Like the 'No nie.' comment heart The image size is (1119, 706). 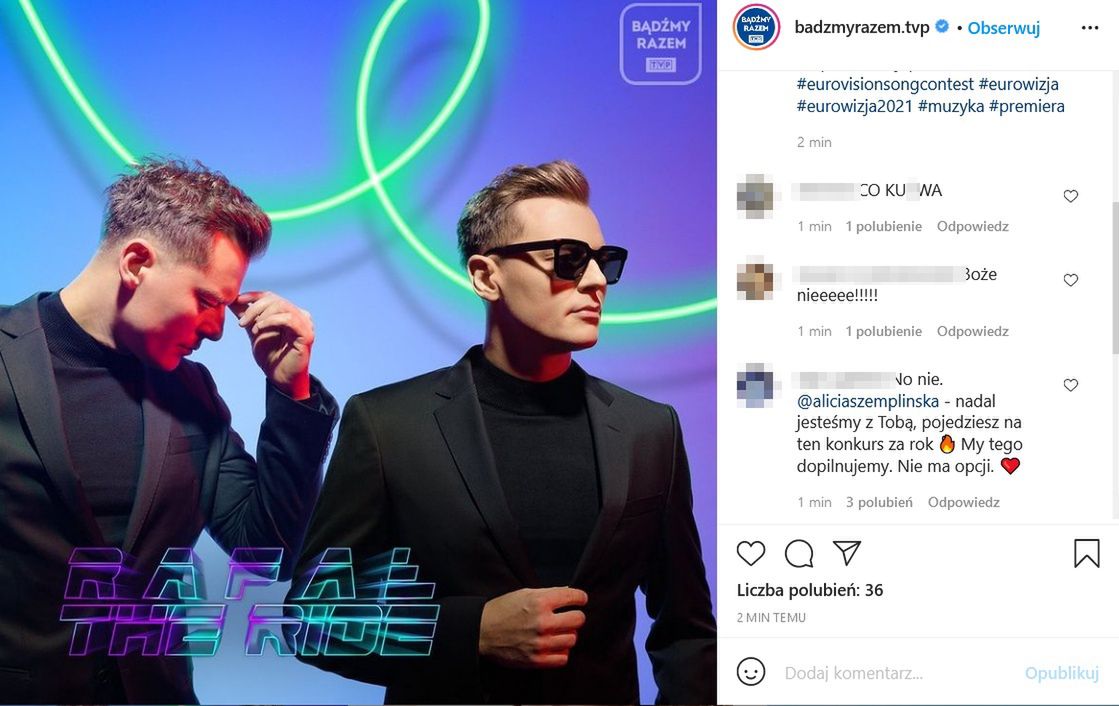[x=1070, y=385]
